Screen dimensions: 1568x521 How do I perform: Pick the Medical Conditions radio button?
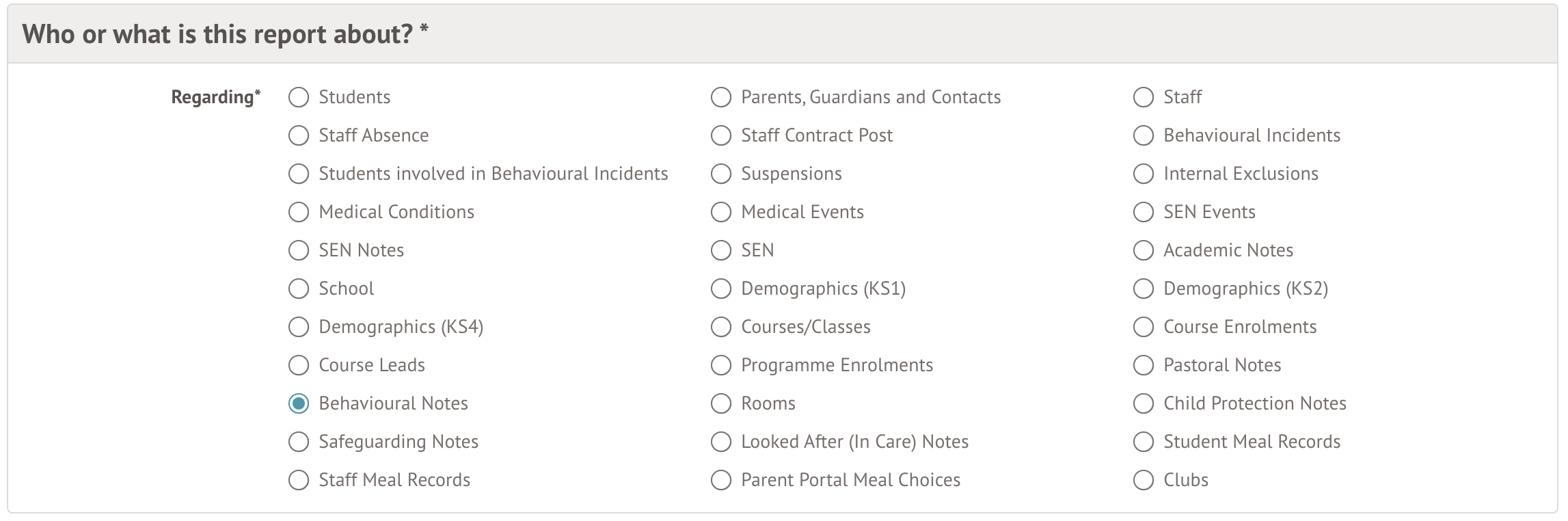(299, 212)
